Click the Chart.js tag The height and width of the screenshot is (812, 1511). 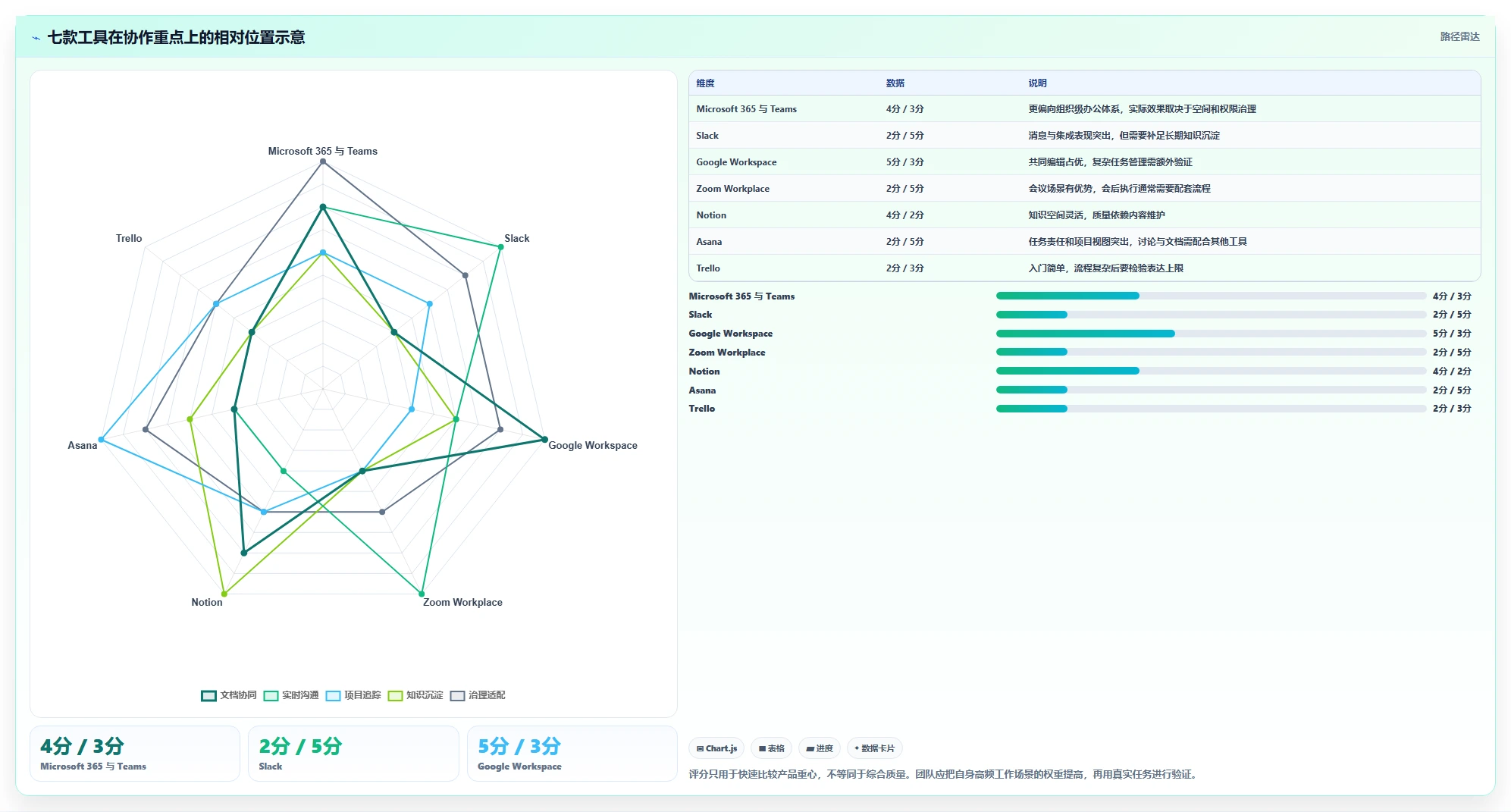716,748
